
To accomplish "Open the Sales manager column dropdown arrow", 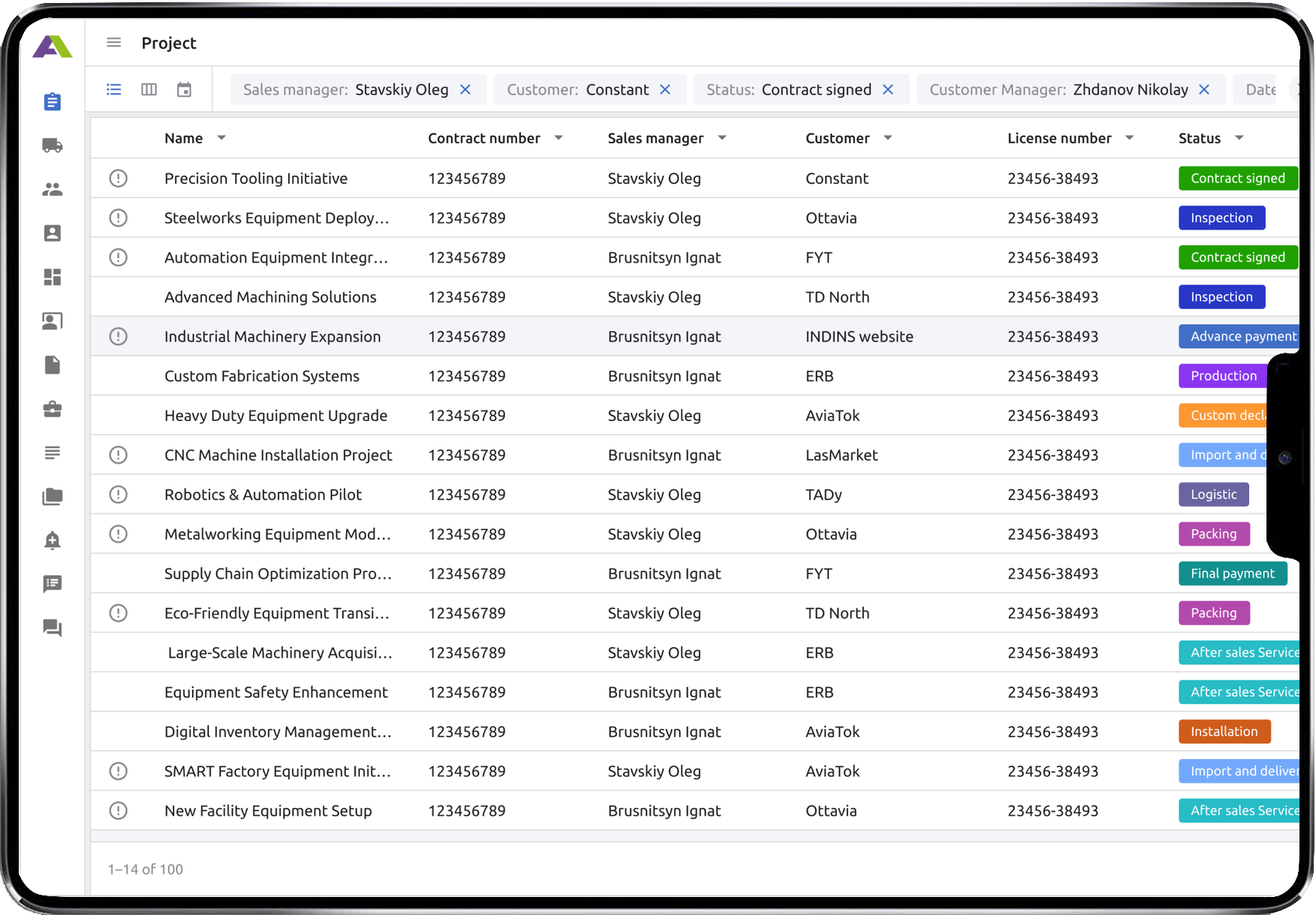I will tap(722, 138).
